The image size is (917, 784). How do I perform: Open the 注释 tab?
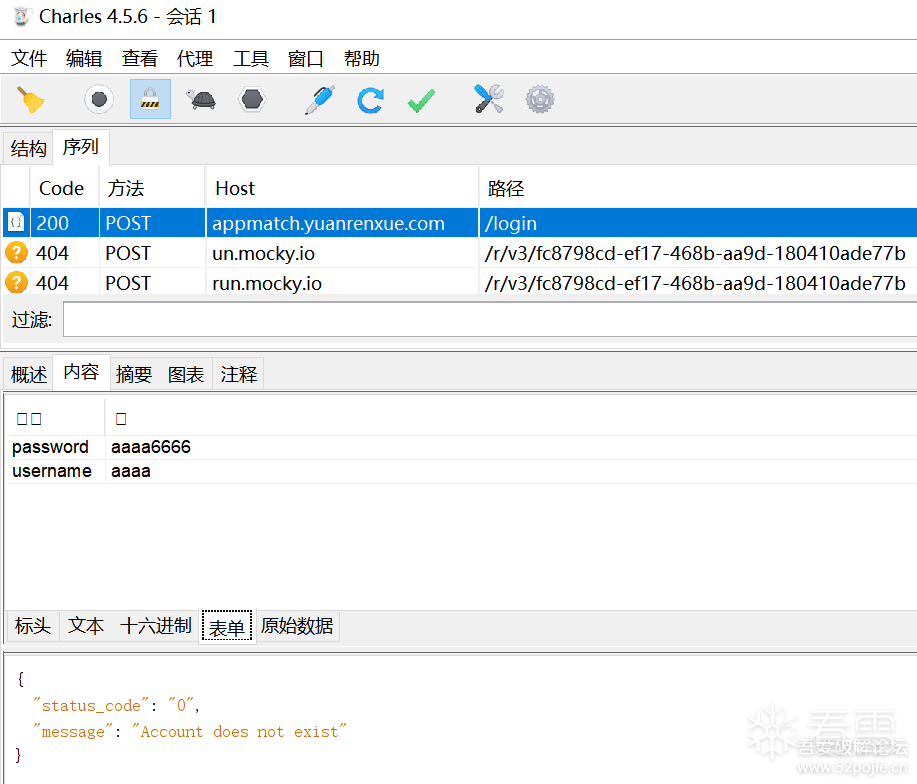pyautogui.click(x=239, y=374)
